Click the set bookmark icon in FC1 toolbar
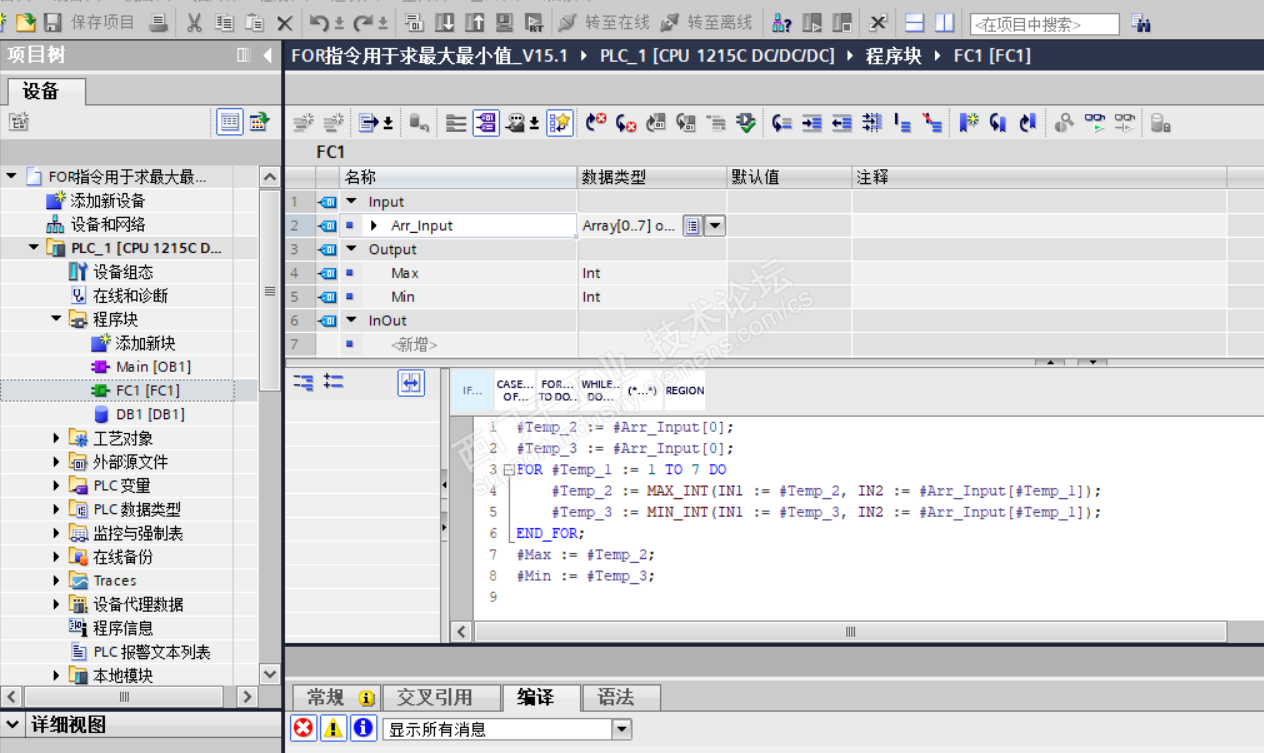 pos(968,123)
